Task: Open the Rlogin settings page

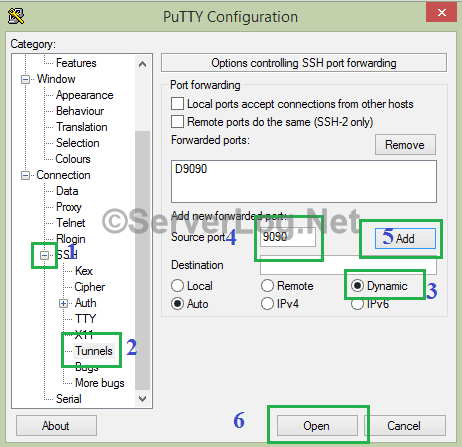Action: [x=71, y=239]
